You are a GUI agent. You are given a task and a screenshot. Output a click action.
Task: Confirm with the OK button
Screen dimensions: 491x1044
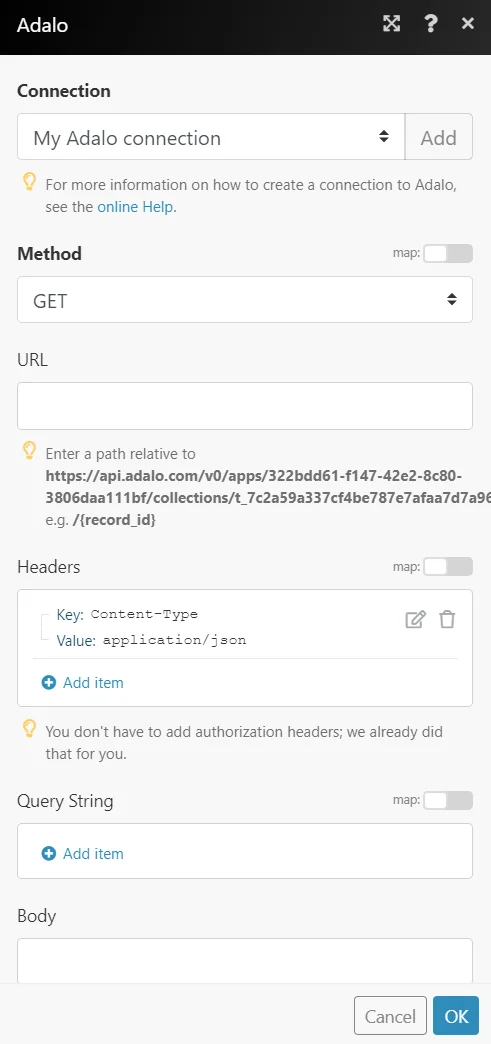click(x=456, y=1016)
